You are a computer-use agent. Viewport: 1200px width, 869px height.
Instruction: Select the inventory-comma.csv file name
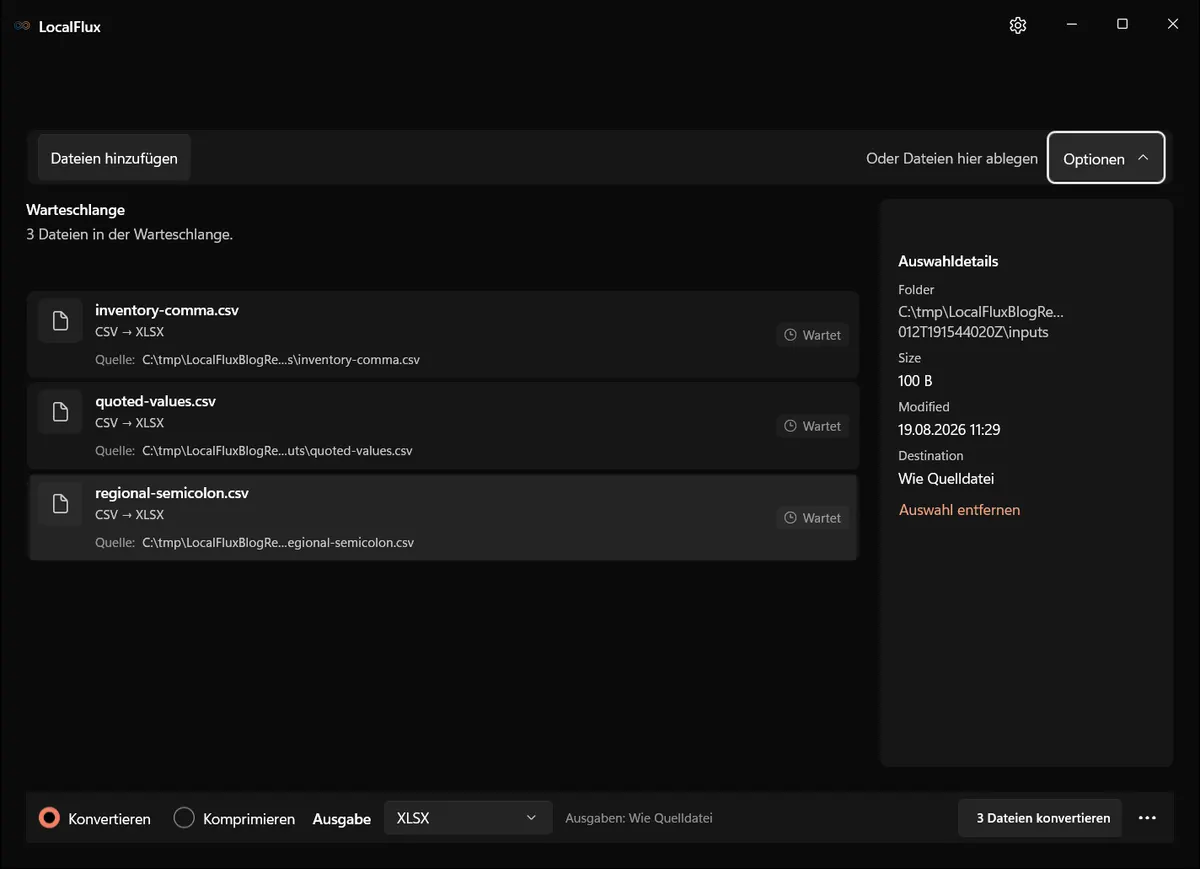click(167, 310)
